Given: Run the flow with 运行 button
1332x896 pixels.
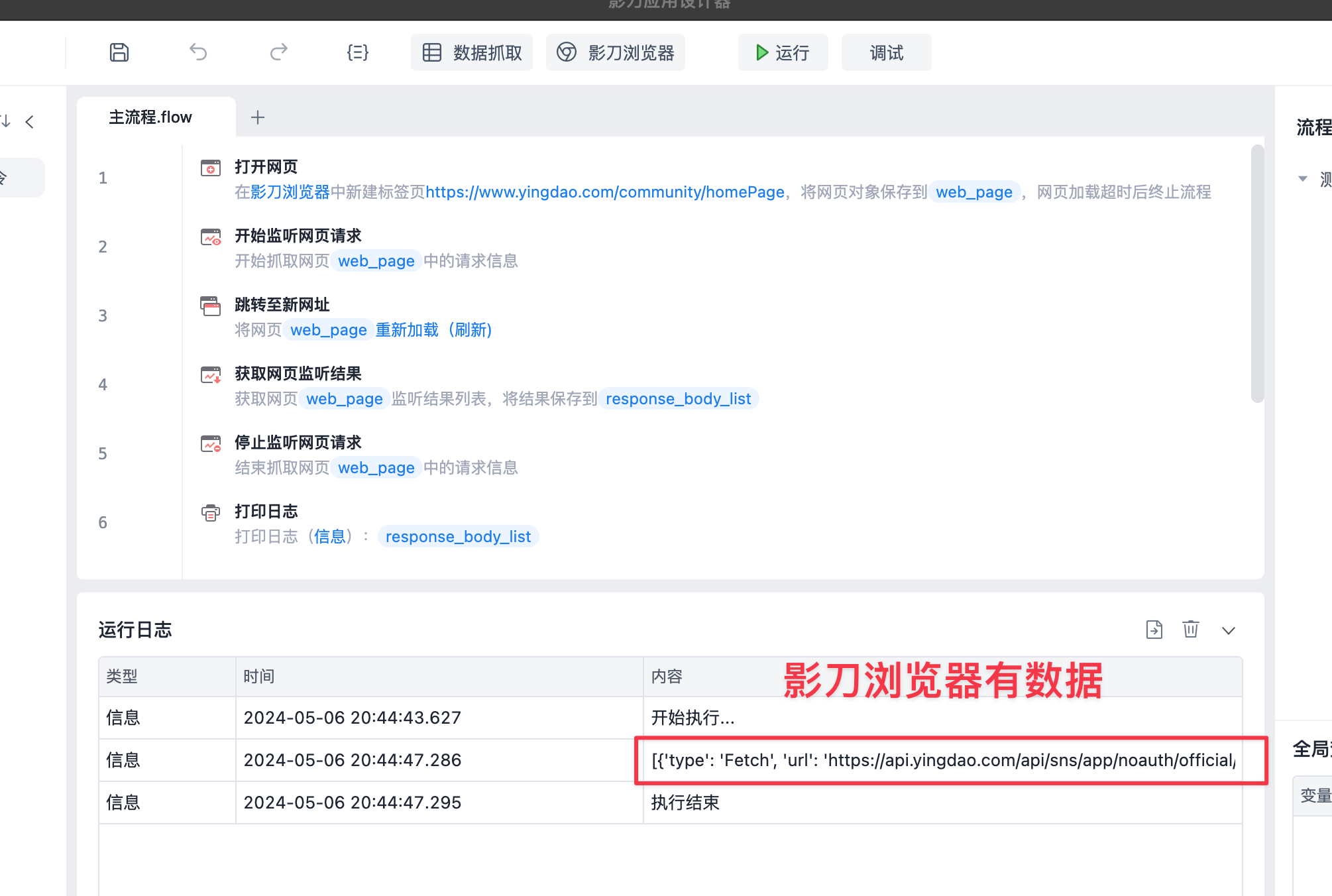Looking at the screenshot, I should pos(783,52).
